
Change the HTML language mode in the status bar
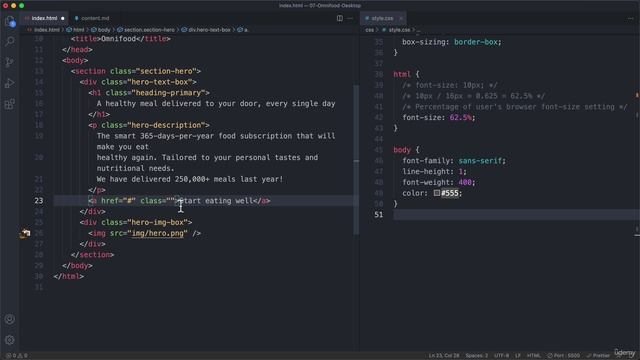(x=534, y=356)
